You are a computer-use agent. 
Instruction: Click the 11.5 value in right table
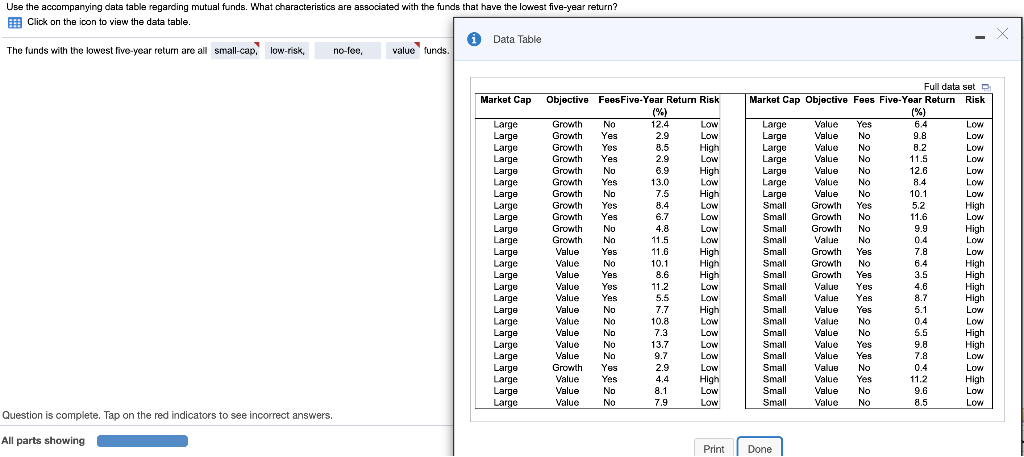(x=919, y=159)
